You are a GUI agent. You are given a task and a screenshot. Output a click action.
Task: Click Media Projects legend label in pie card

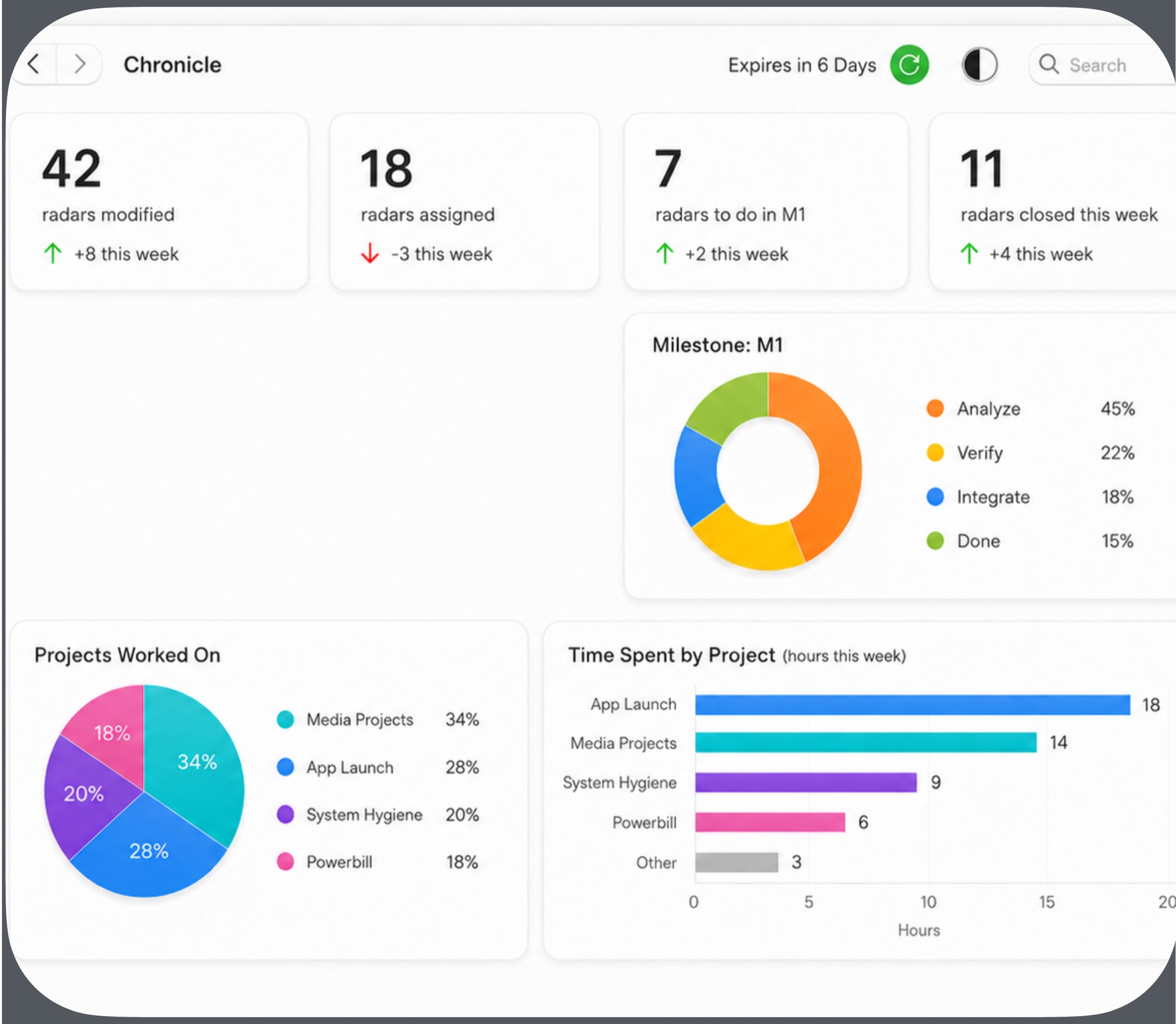(360, 719)
